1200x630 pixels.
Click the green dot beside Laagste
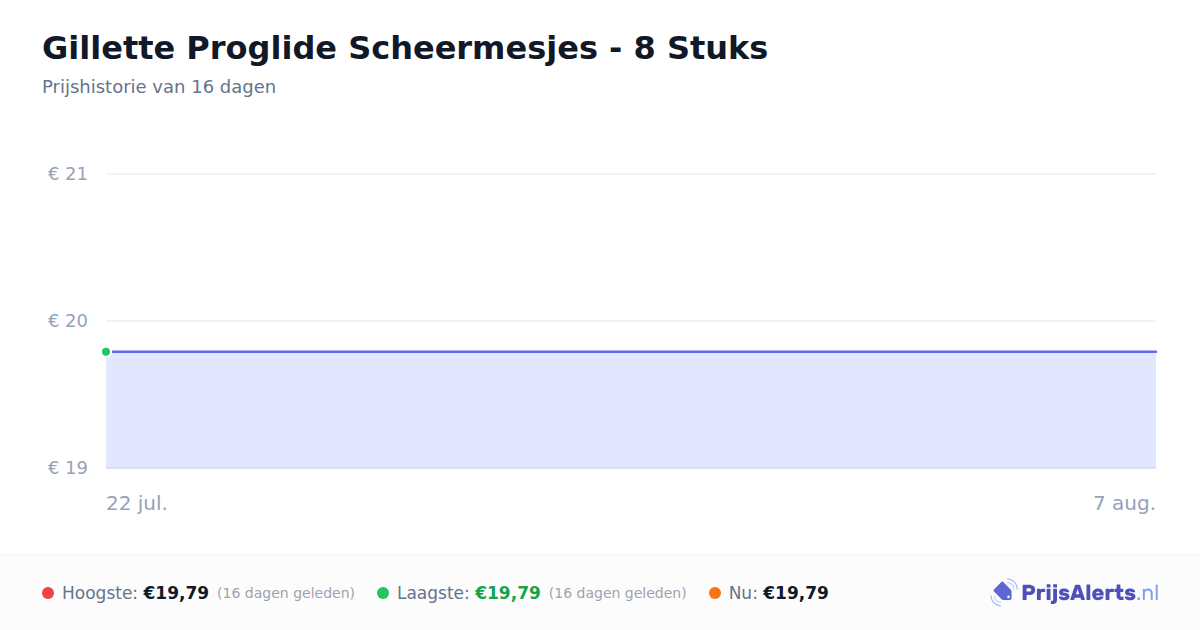(383, 593)
